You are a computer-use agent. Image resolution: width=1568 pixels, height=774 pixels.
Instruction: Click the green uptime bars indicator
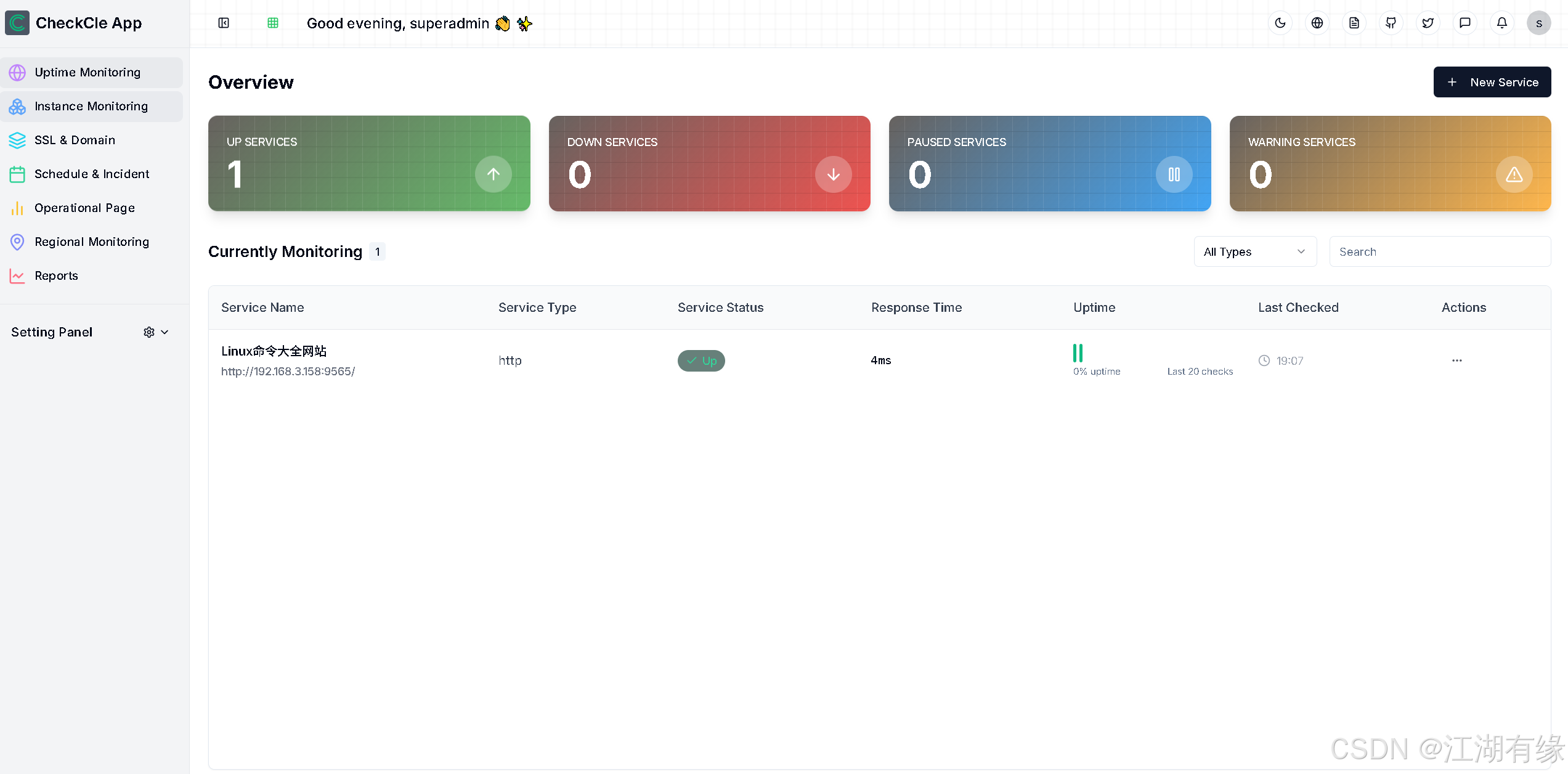click(1078, 353)
